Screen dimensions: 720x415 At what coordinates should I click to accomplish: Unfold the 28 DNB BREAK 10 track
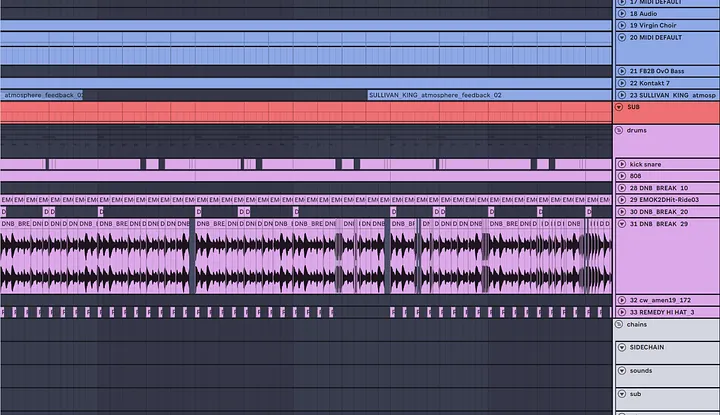[x=622, y=188]
